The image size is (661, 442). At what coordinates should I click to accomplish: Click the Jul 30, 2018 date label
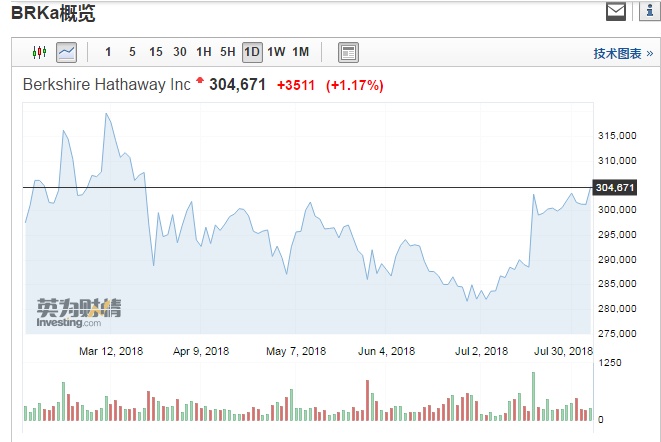point(563,351)
